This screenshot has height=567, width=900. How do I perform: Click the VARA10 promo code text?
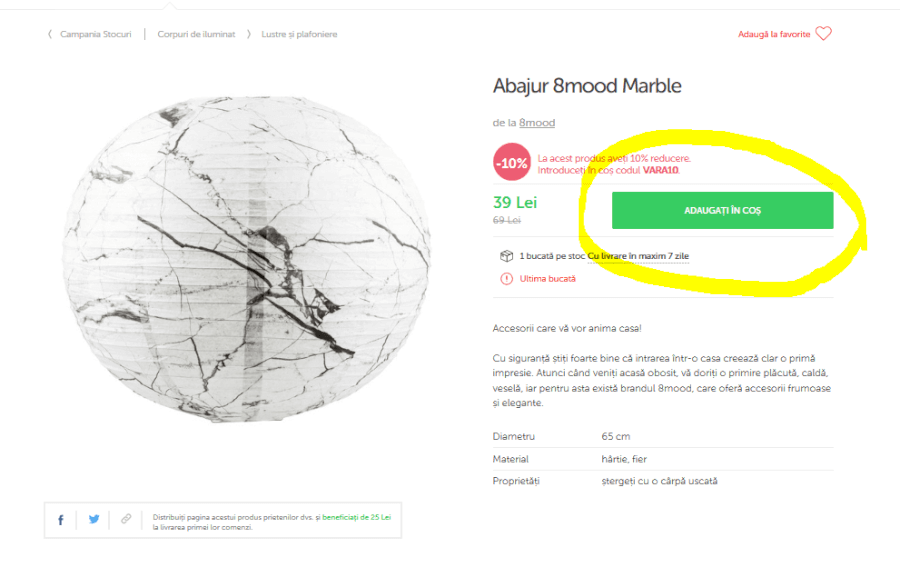[660, 170]
